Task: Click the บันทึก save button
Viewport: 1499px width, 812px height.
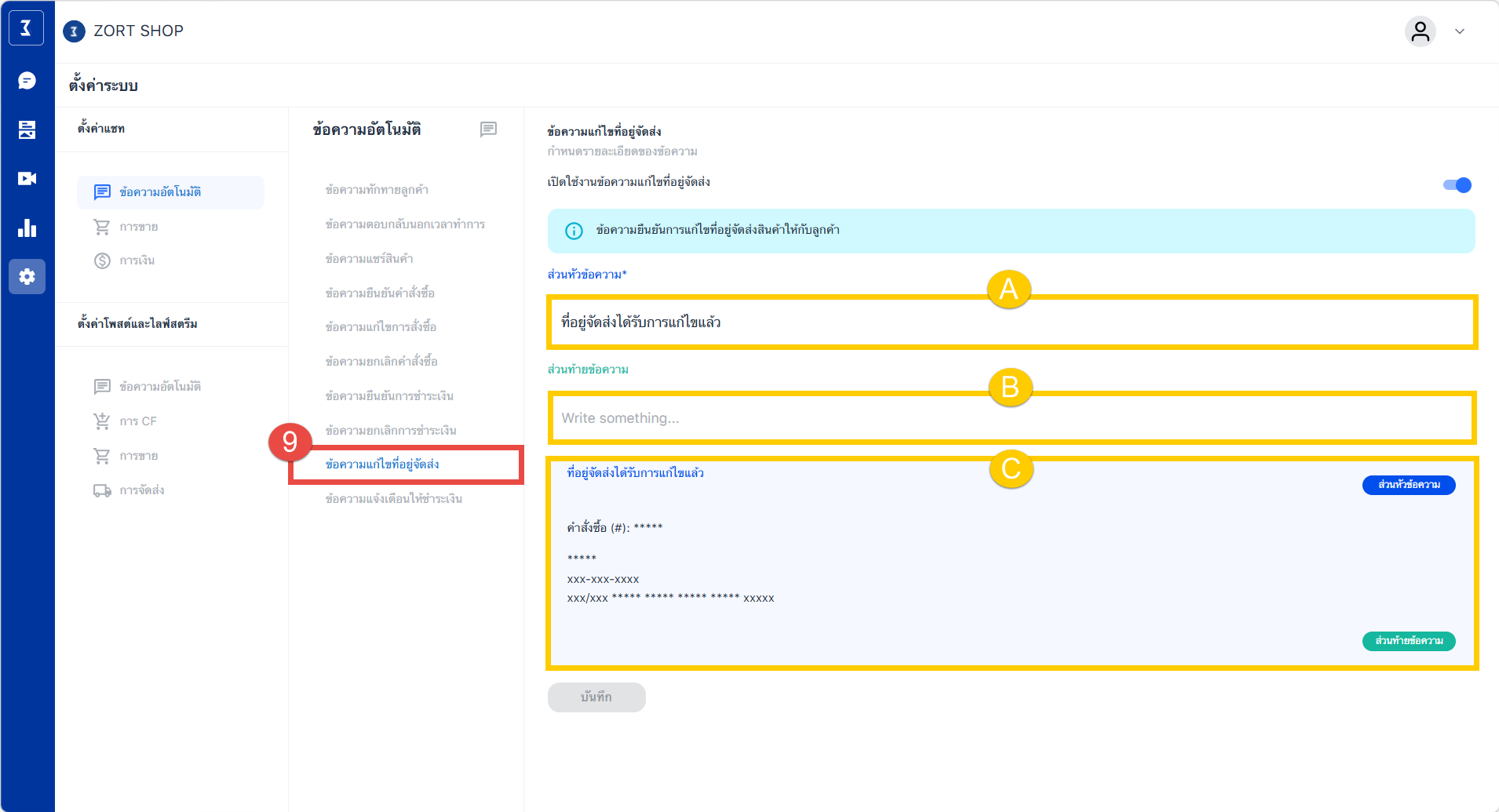Action: [596, 697]
